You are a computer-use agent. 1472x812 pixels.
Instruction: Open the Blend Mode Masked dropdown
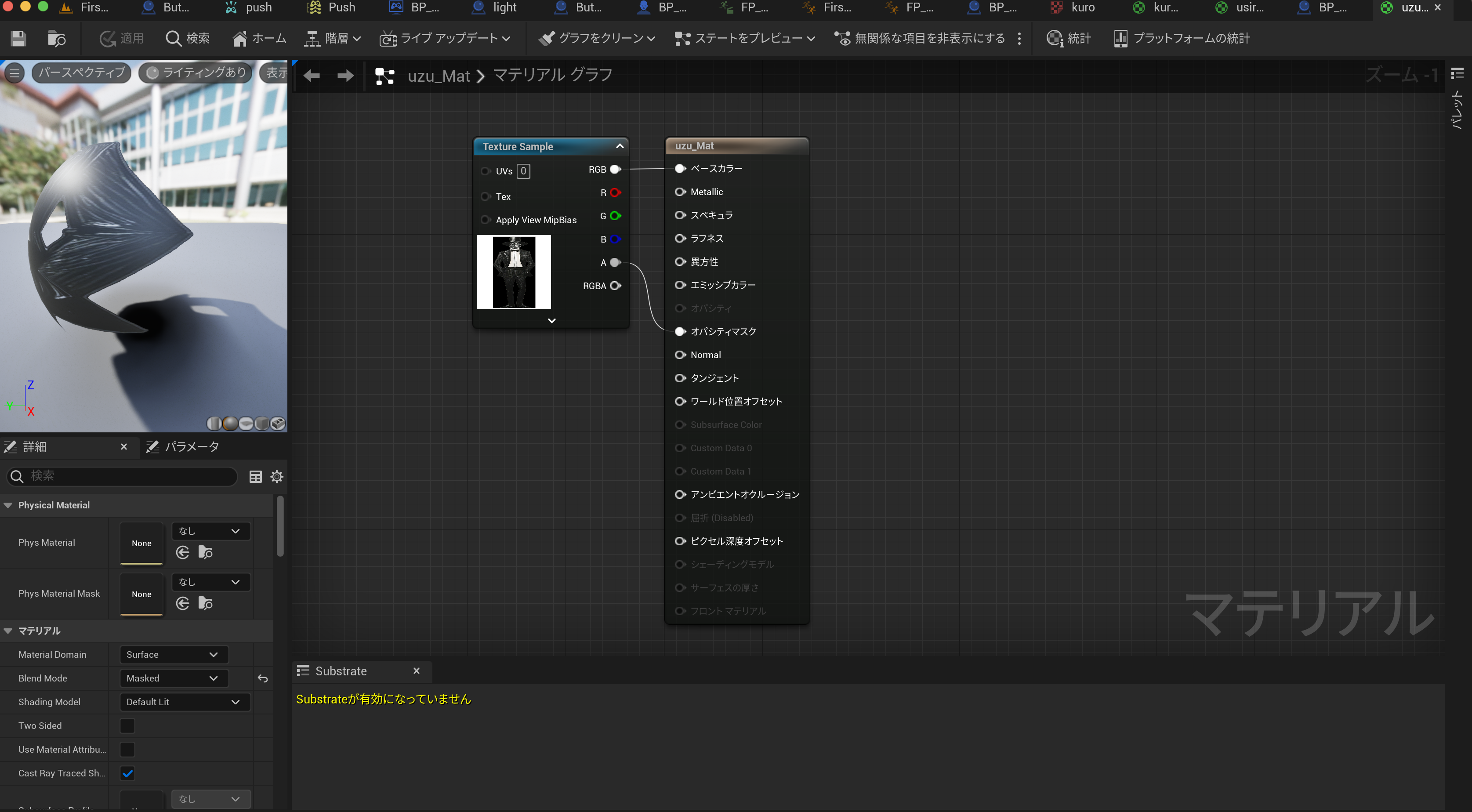(173, 678)
